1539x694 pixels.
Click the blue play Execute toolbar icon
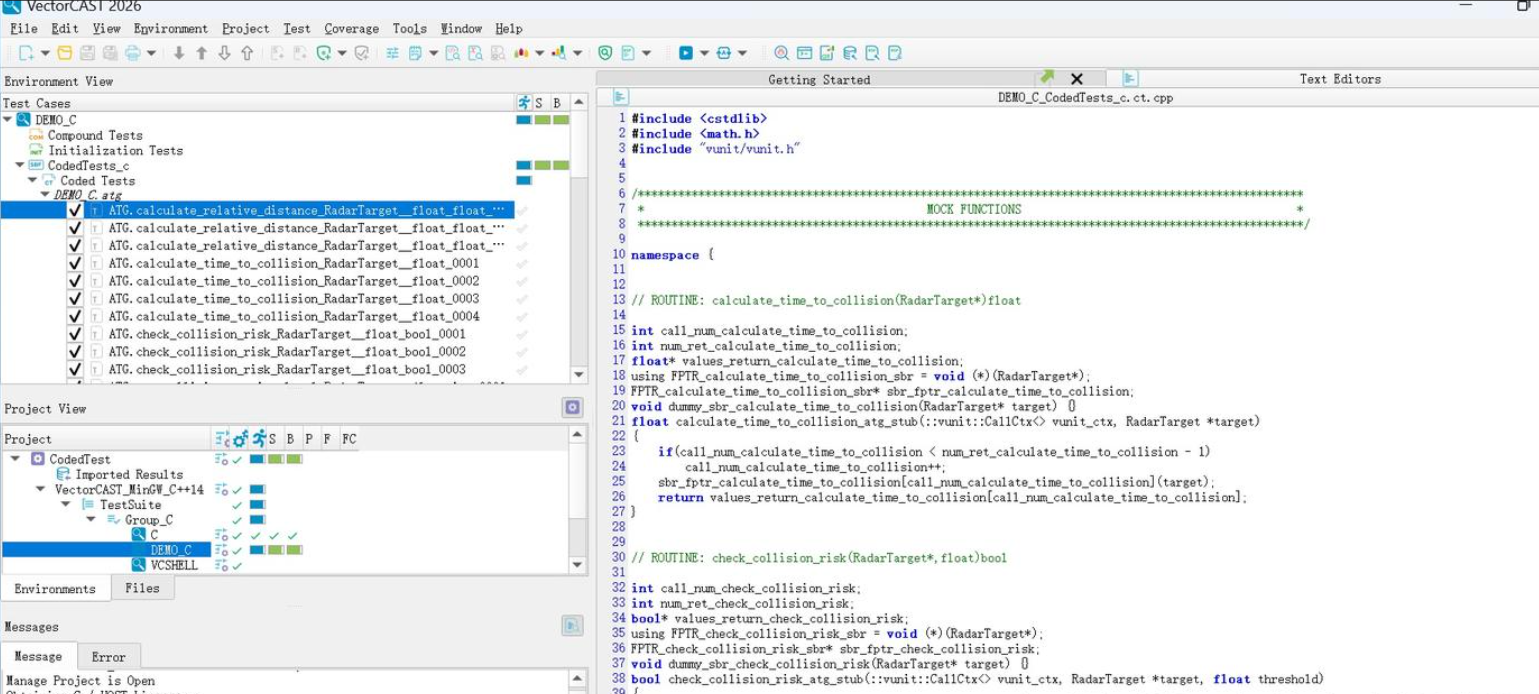686,53
